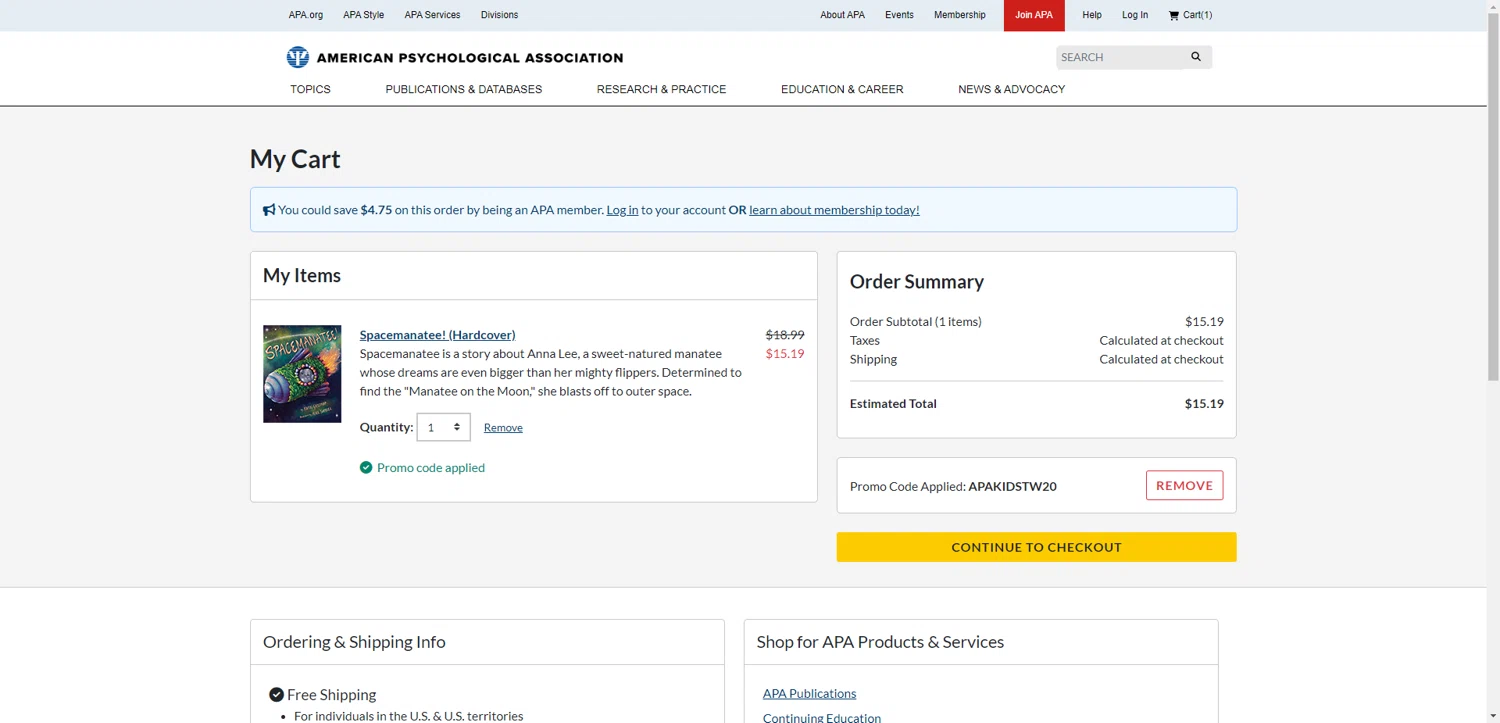Remove the applied promo code
Viewport: 1500px width, 723px height.
click(1184, 485)
